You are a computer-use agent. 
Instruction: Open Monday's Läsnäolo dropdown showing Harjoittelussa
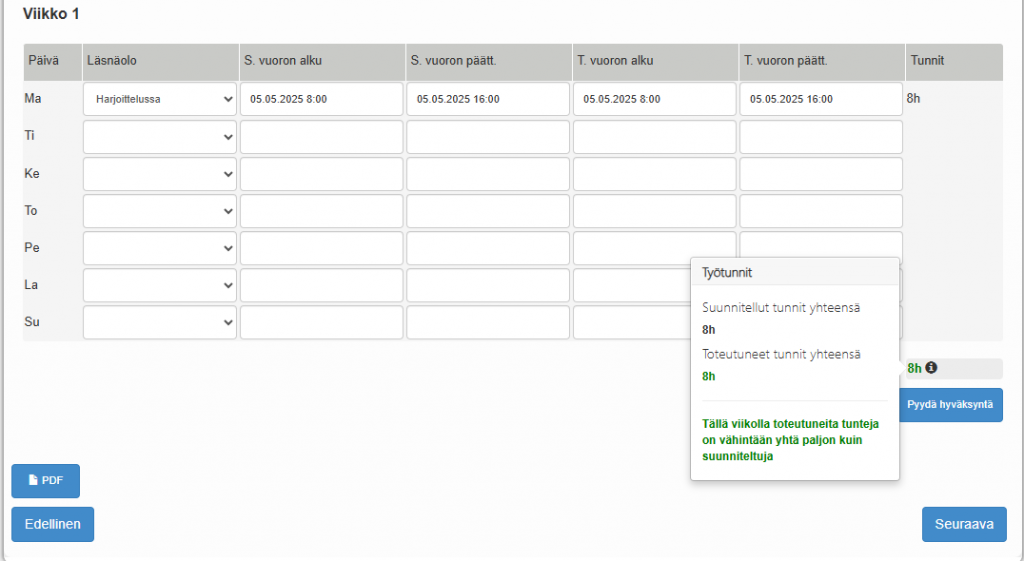[x=160, y=99]
